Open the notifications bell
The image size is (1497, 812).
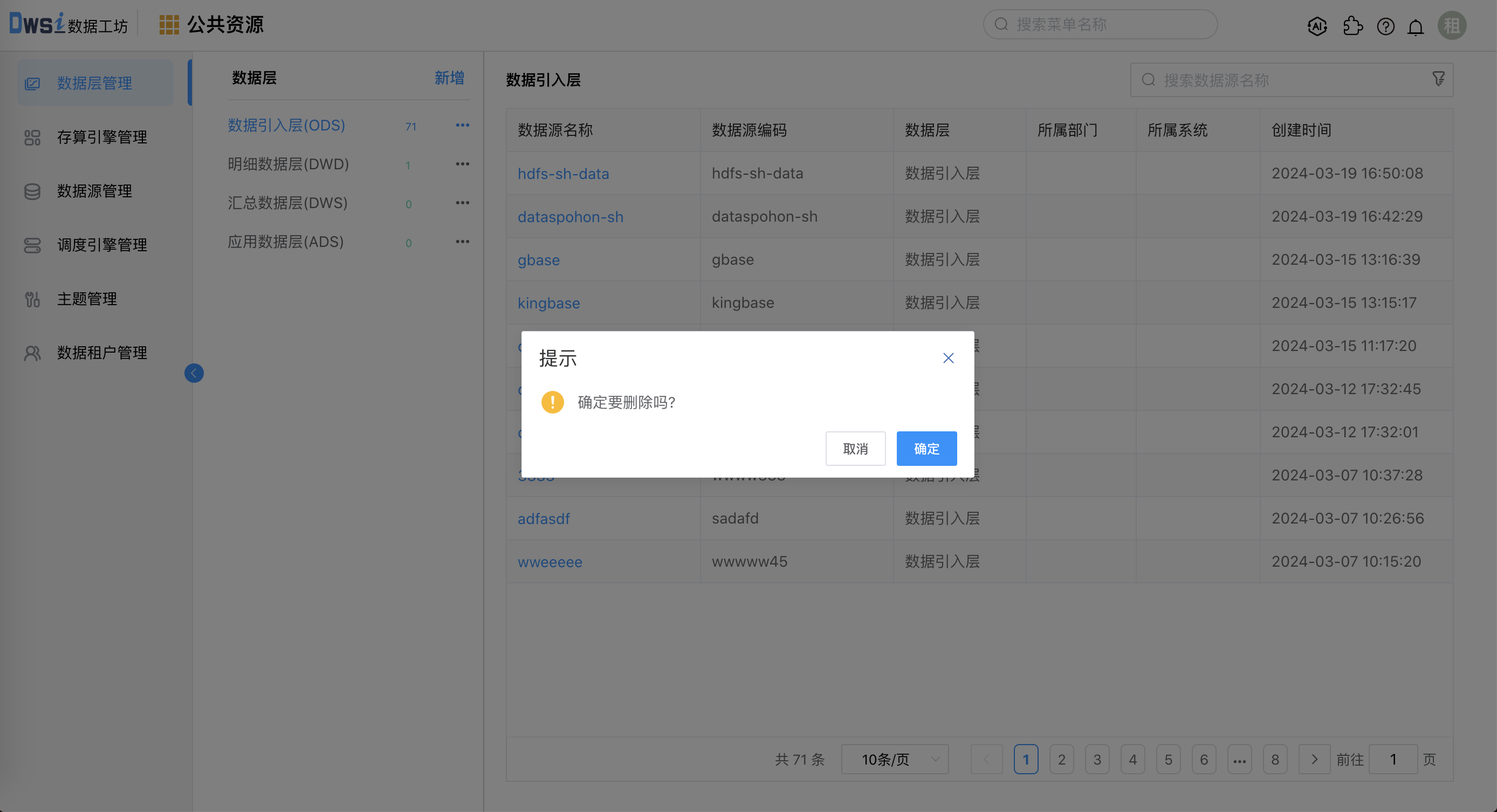[1416, 26]
